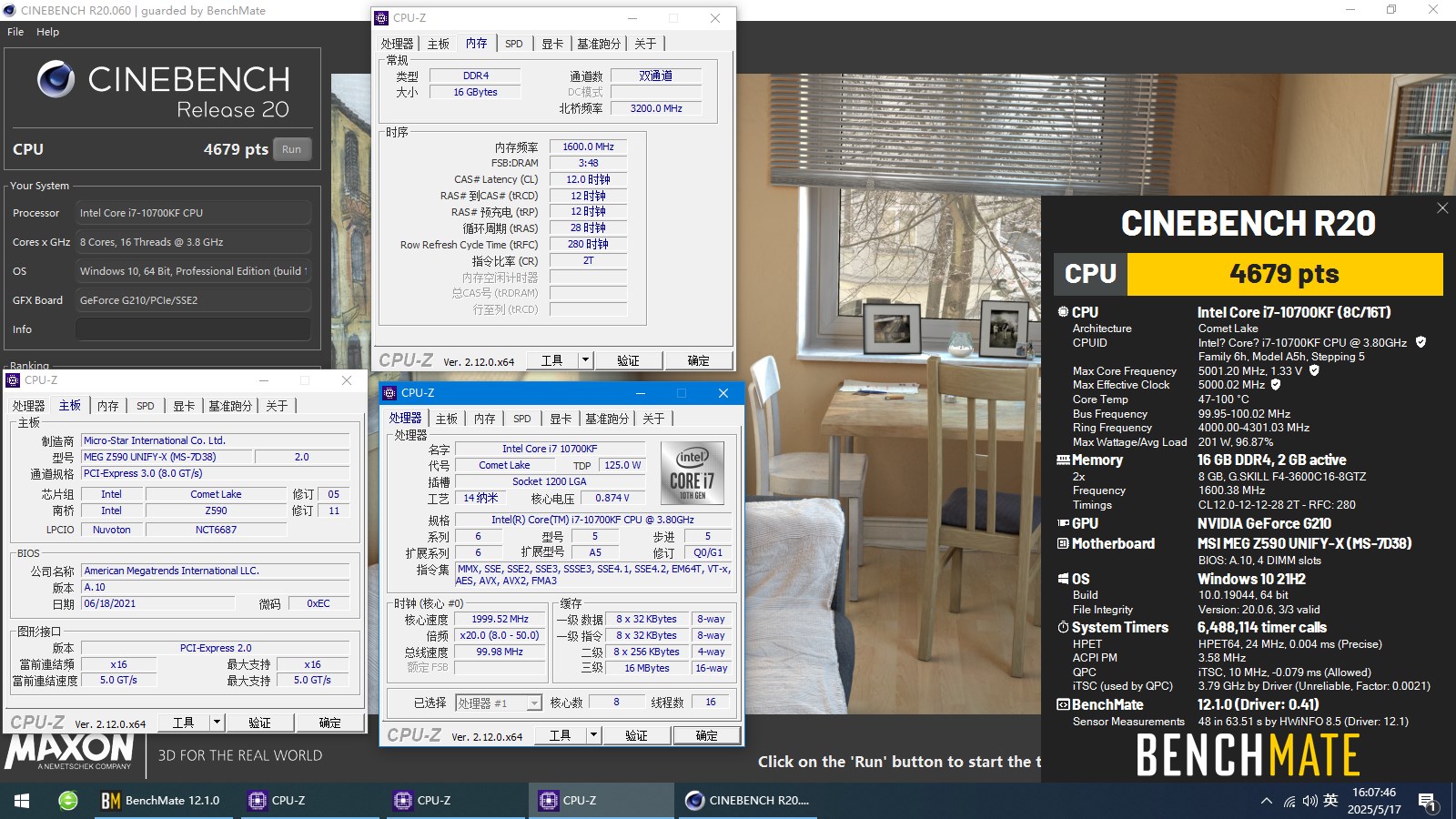Select 主板 tab in processor CPU-Z window
The width and height of the screenshot is (1456, 819).
[447, 419]
